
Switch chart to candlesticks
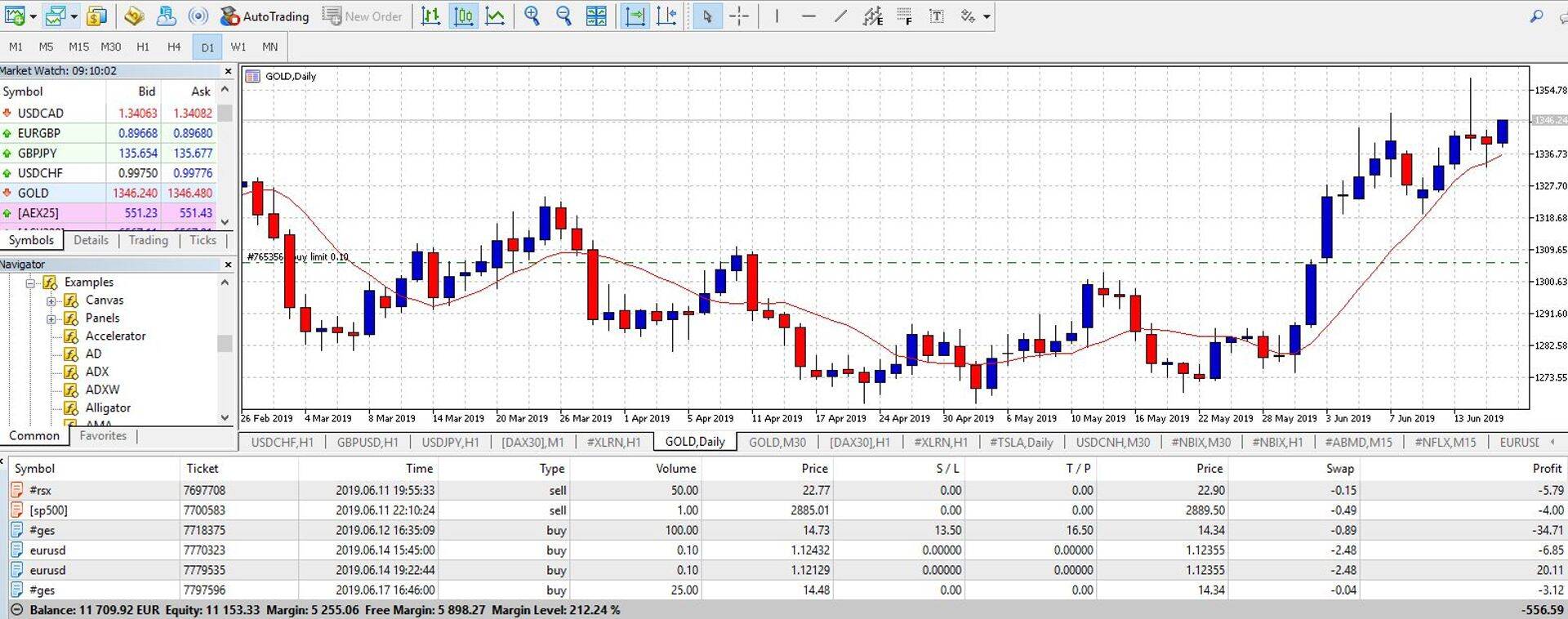(463, 16)
